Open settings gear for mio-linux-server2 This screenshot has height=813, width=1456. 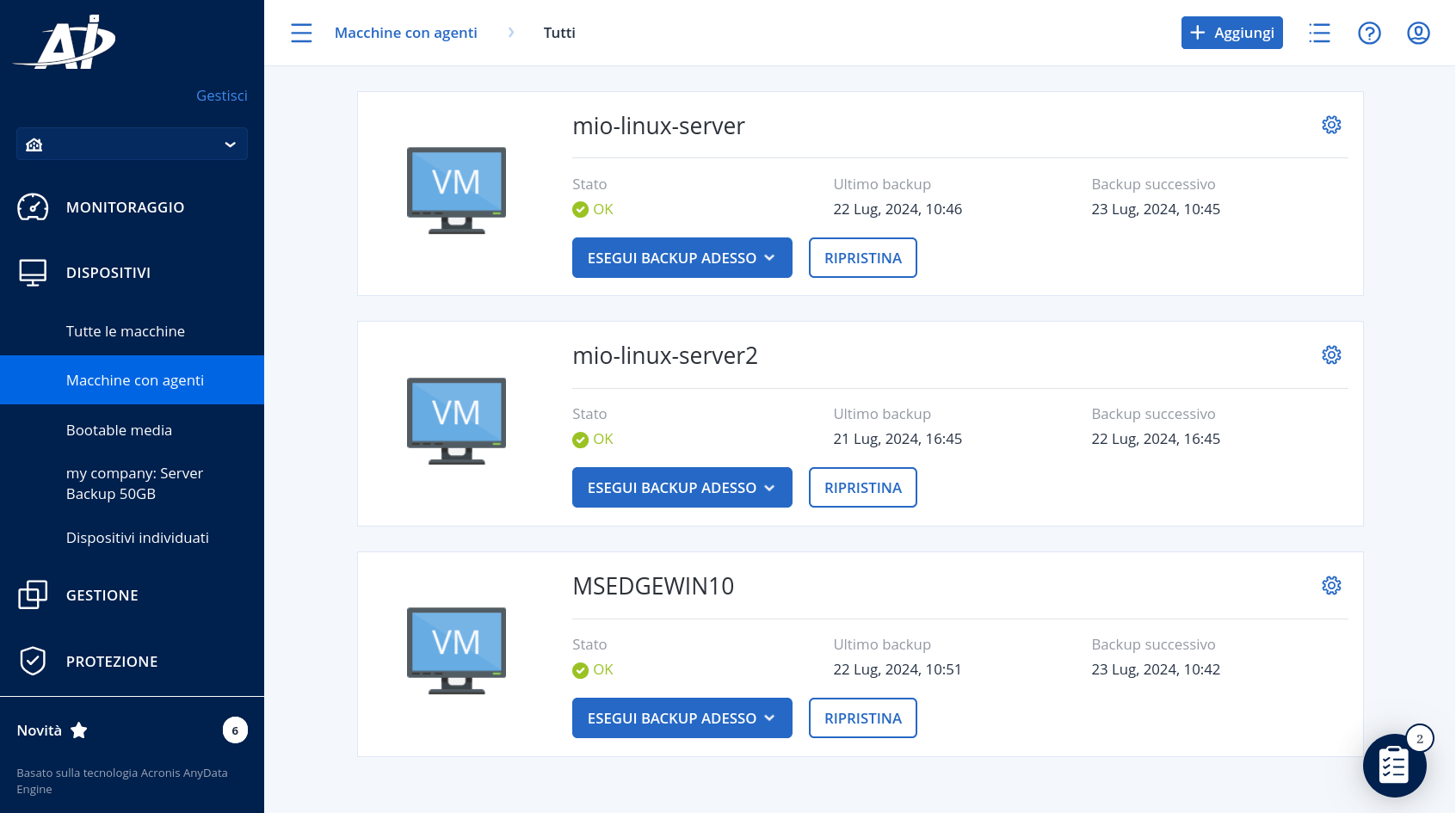(x=1331, y=354)
